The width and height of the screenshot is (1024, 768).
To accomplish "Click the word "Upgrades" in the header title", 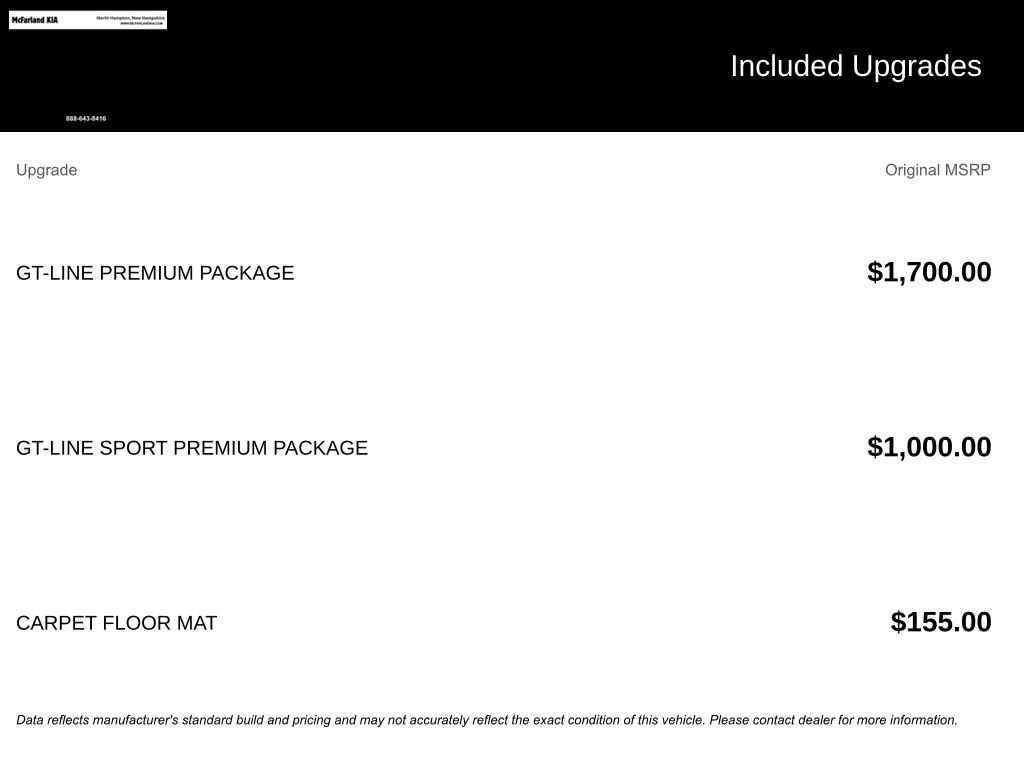I will [917, 66].
